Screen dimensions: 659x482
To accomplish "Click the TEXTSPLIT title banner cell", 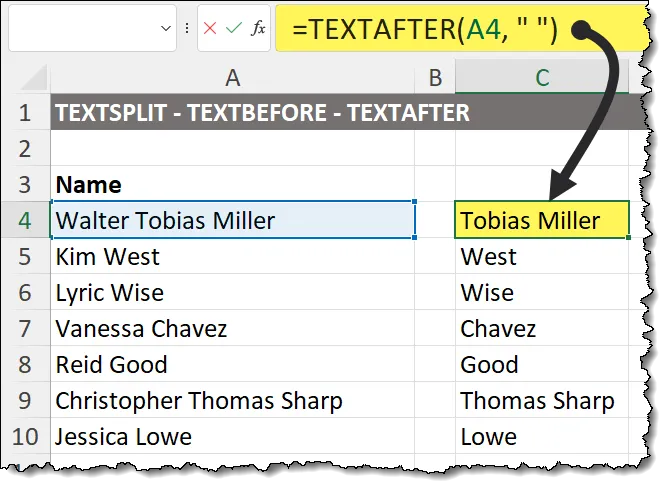I will tap(232, 112).
